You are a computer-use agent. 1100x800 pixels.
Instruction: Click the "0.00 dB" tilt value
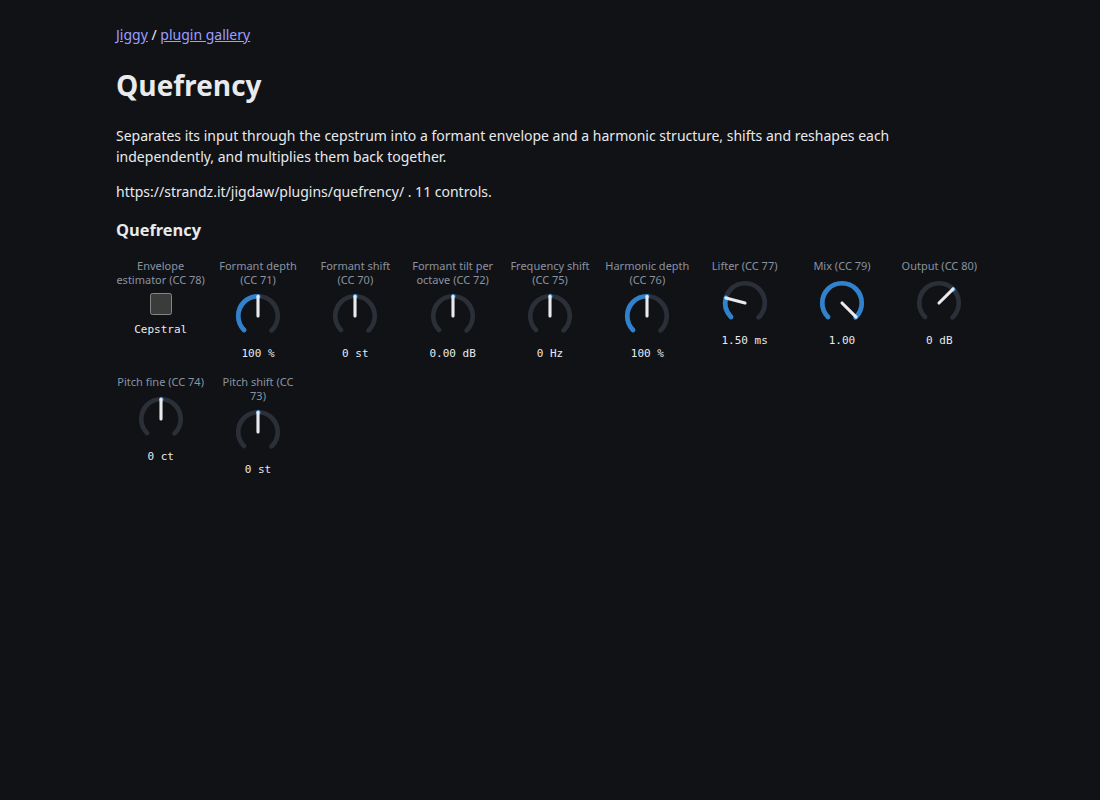(x=452, y=354)
